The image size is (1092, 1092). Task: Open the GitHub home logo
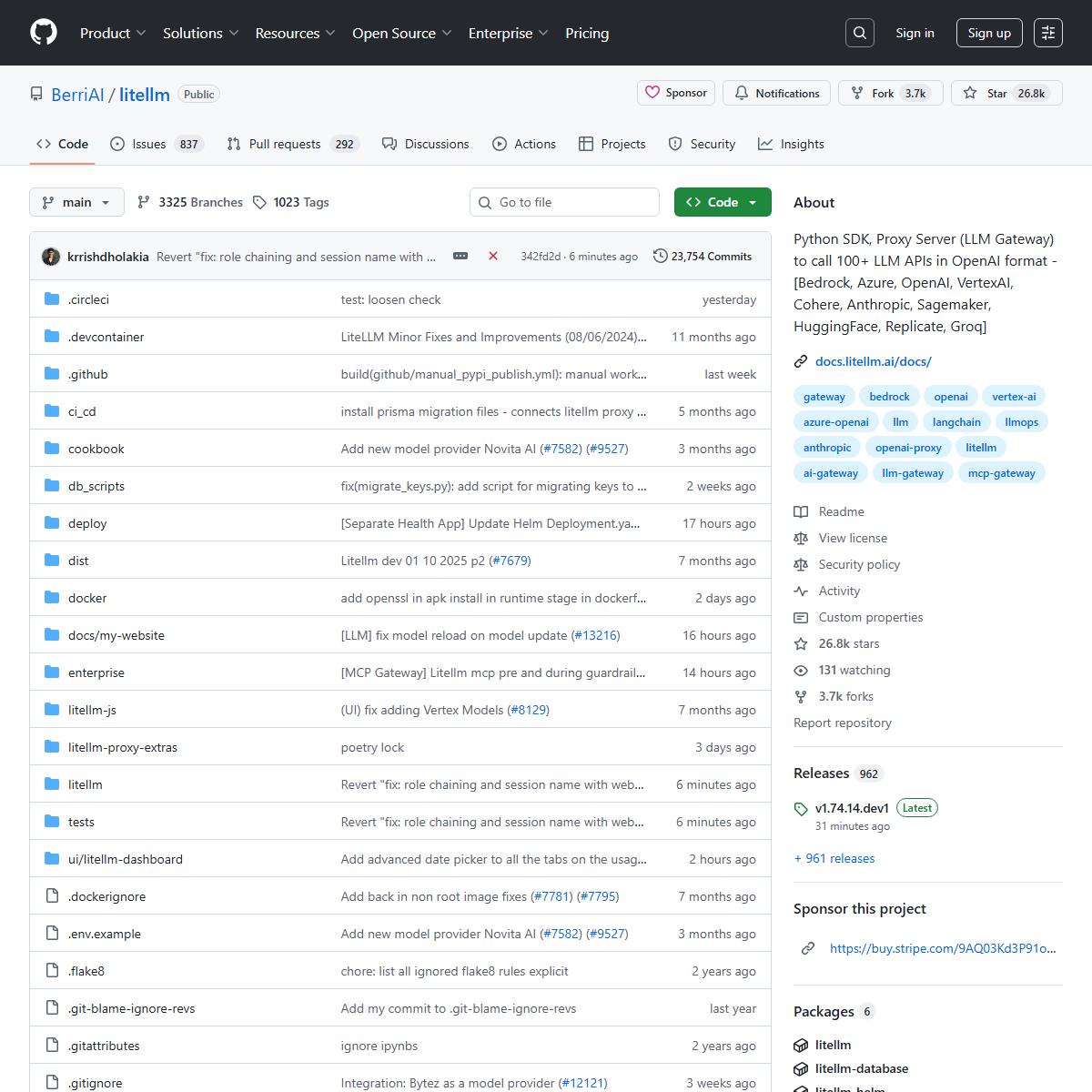tap(44, 33)
